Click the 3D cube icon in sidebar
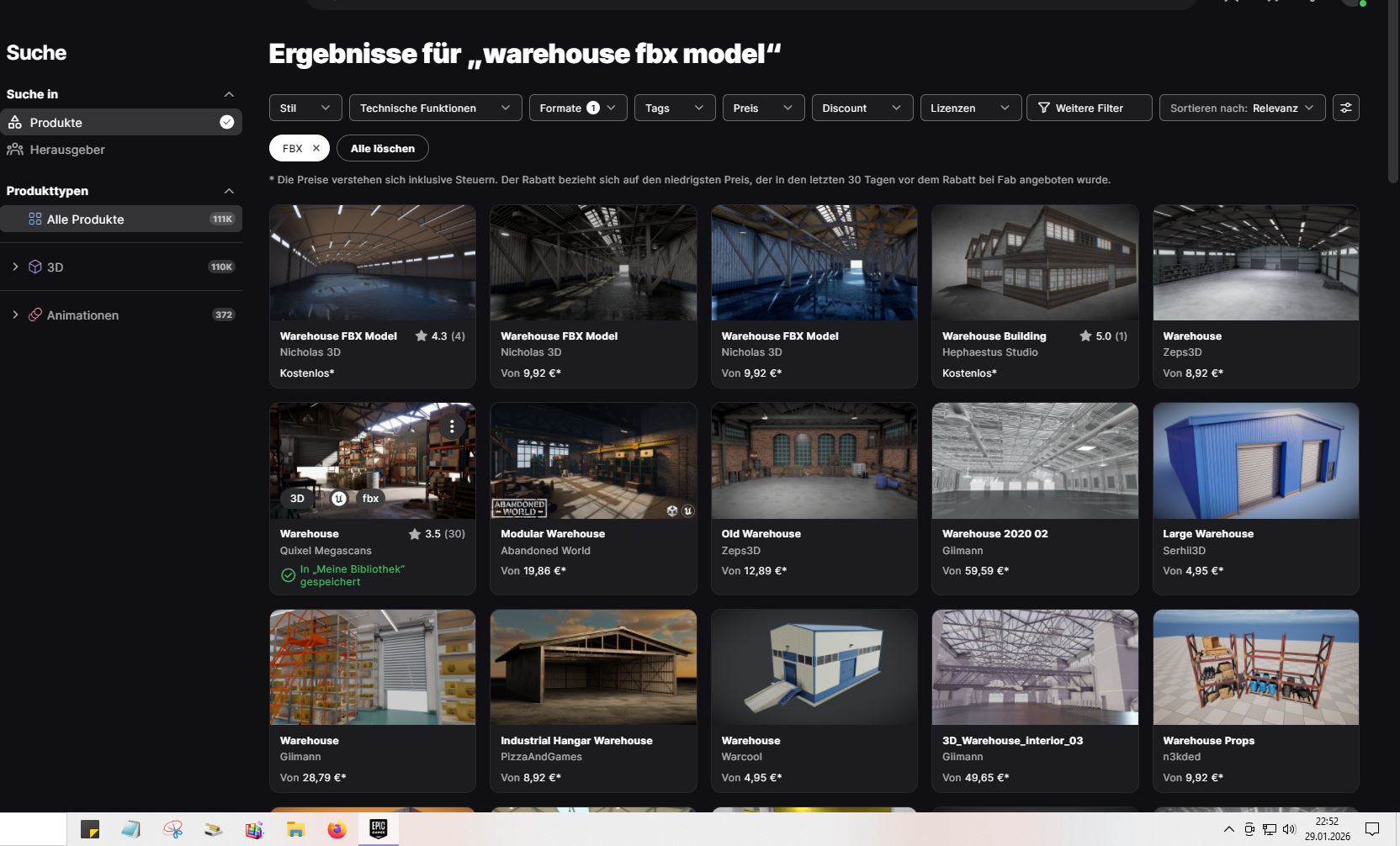Screen dimensions: 1400x846 (35, 267)
